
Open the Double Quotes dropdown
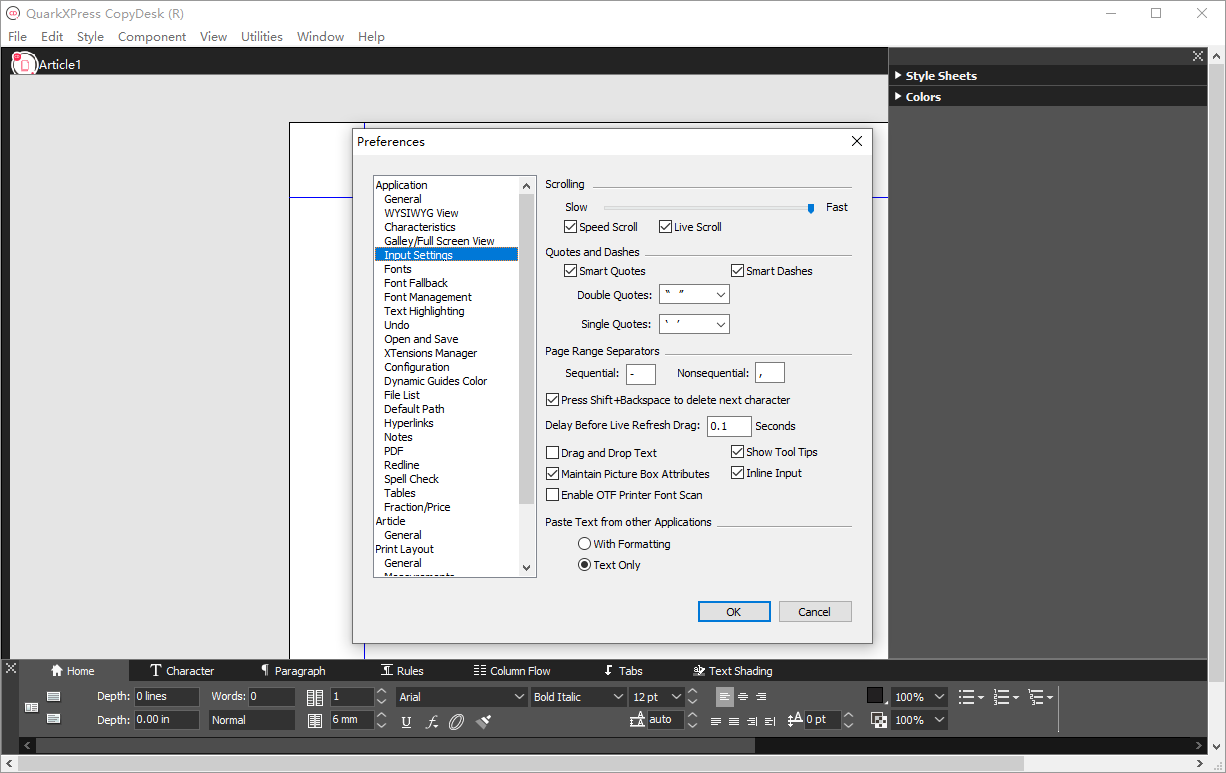tap(694, 295)
